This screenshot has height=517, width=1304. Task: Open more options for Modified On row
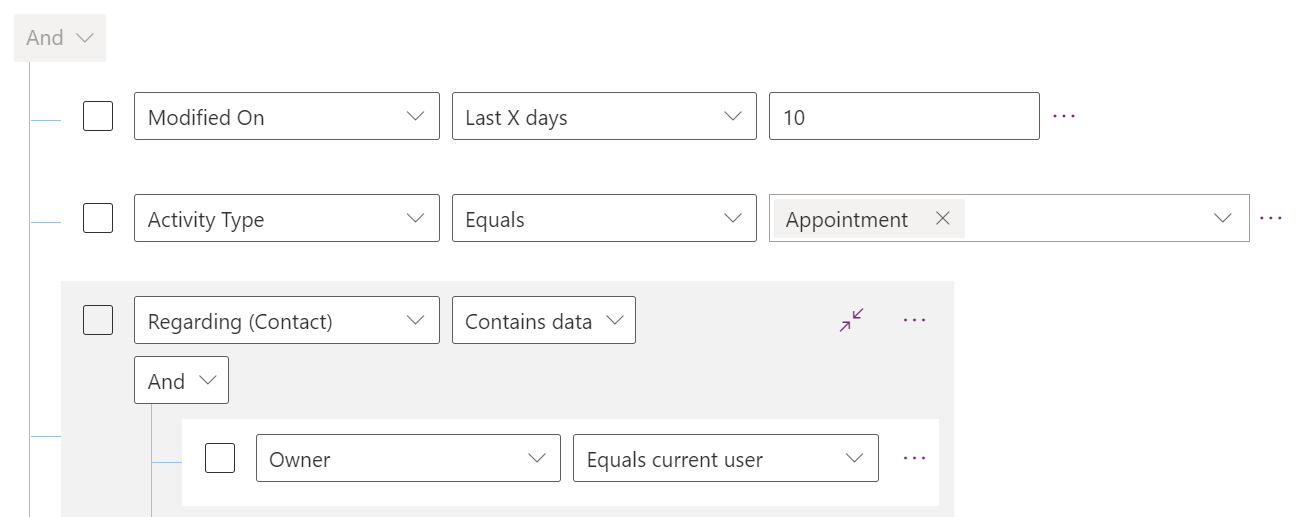point(1064,116)
